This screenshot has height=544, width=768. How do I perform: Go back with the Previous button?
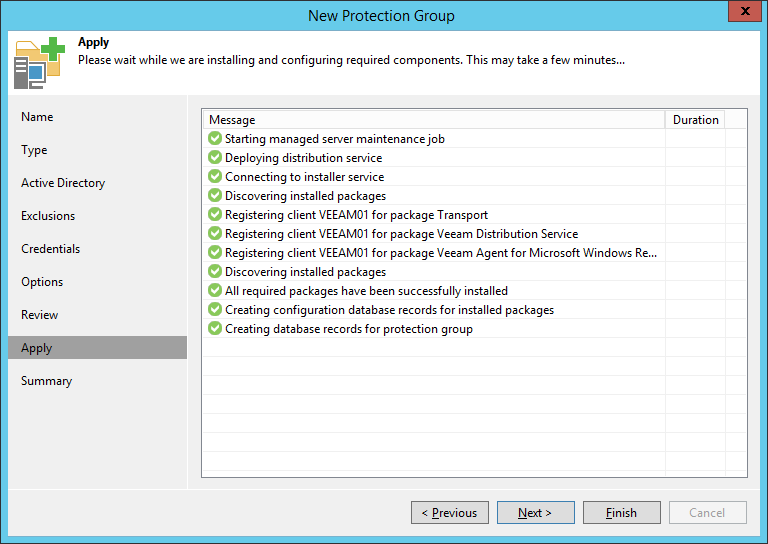coord(449,513)
